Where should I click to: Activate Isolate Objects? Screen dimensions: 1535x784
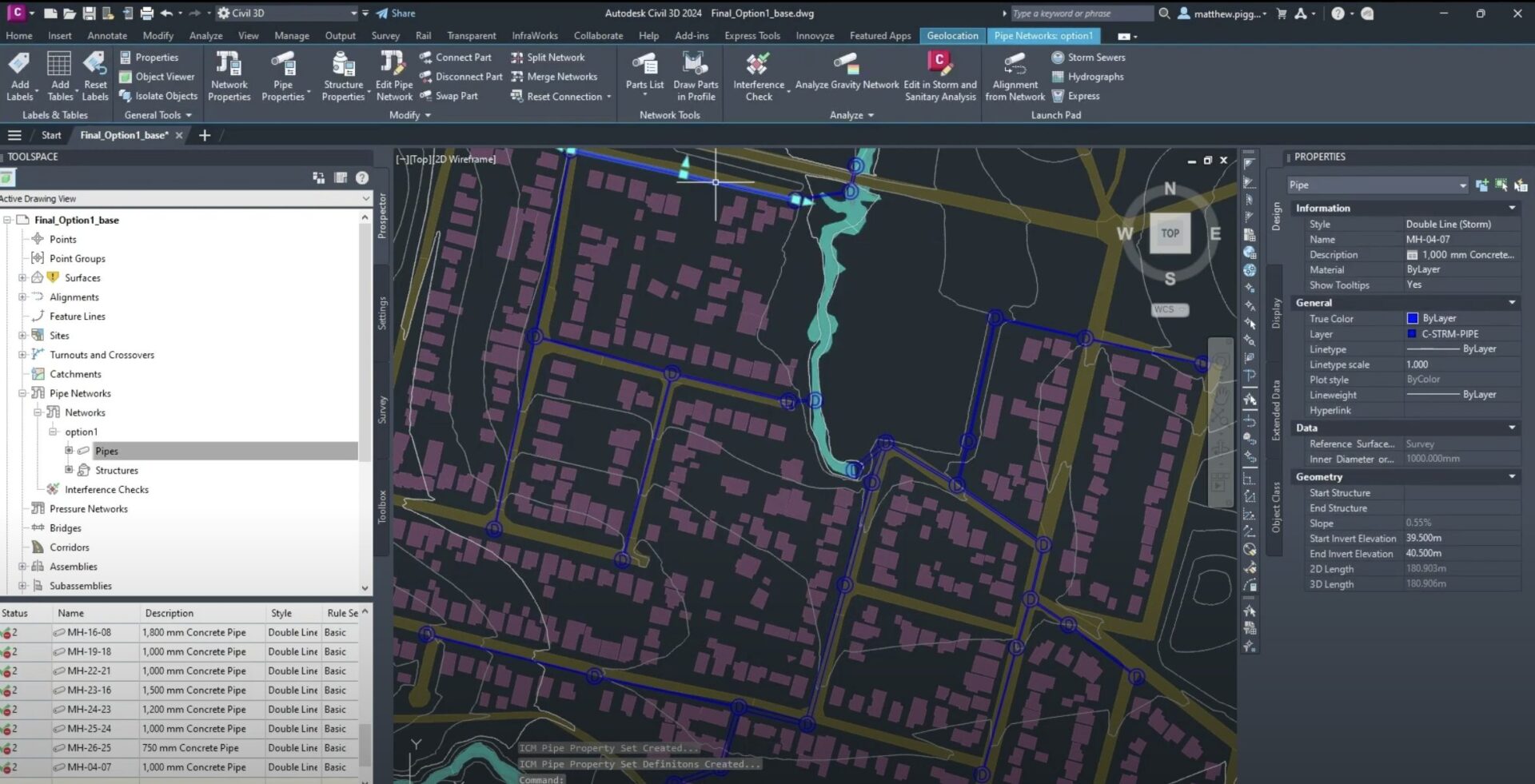(x=158, y=95)
